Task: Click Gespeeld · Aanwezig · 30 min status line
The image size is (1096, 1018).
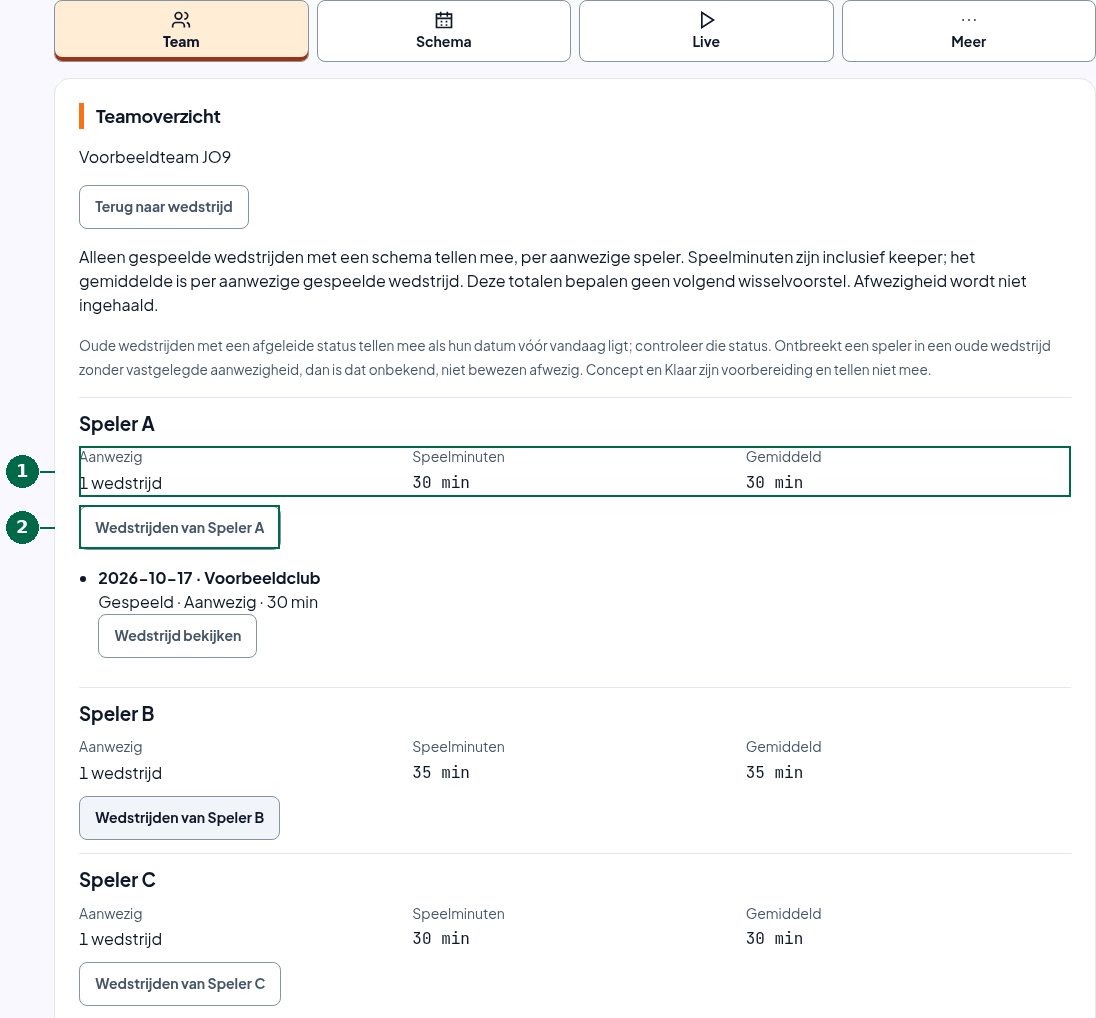Action: click(208, 602)
